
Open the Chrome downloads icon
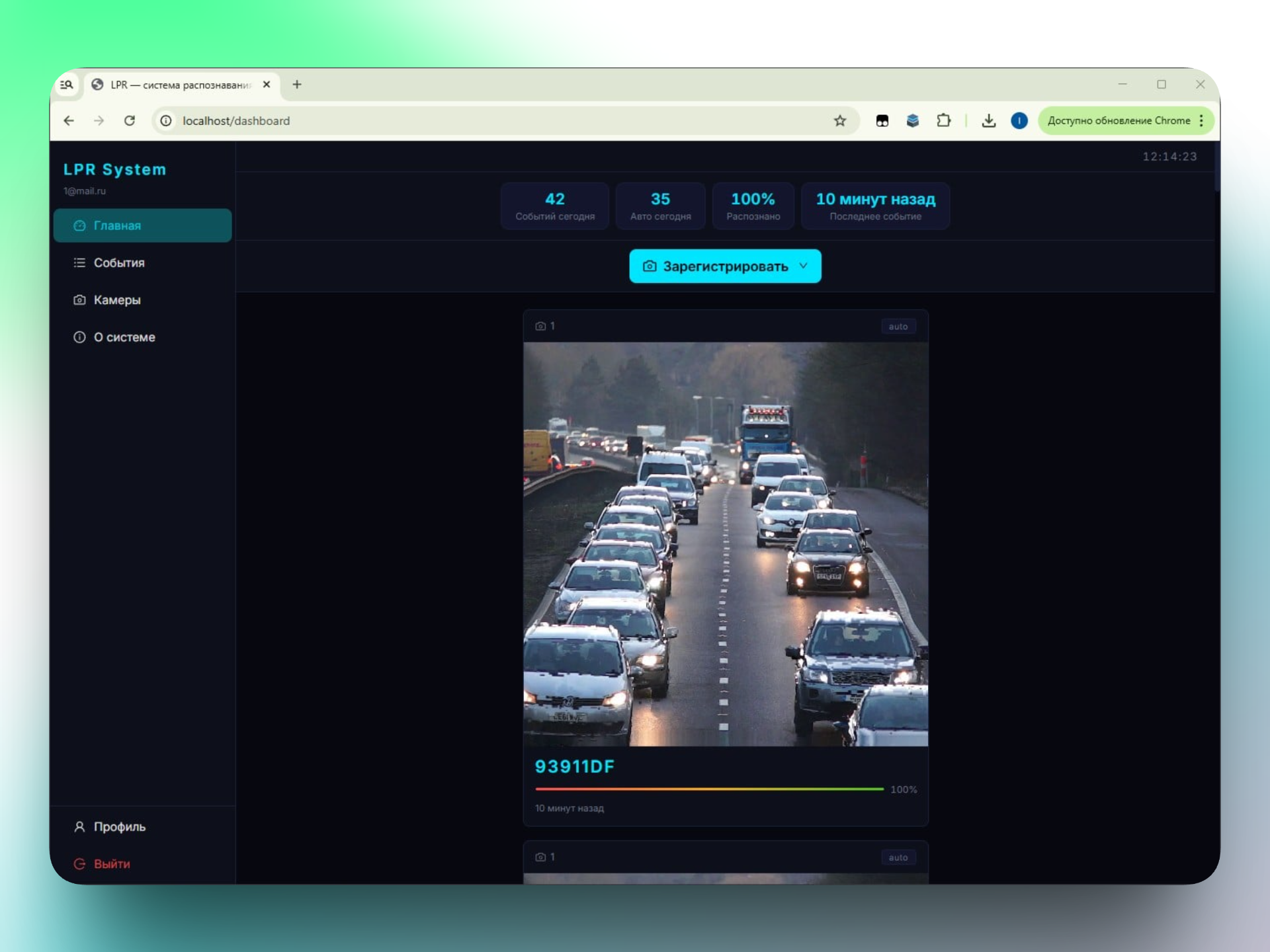point(989,120)
